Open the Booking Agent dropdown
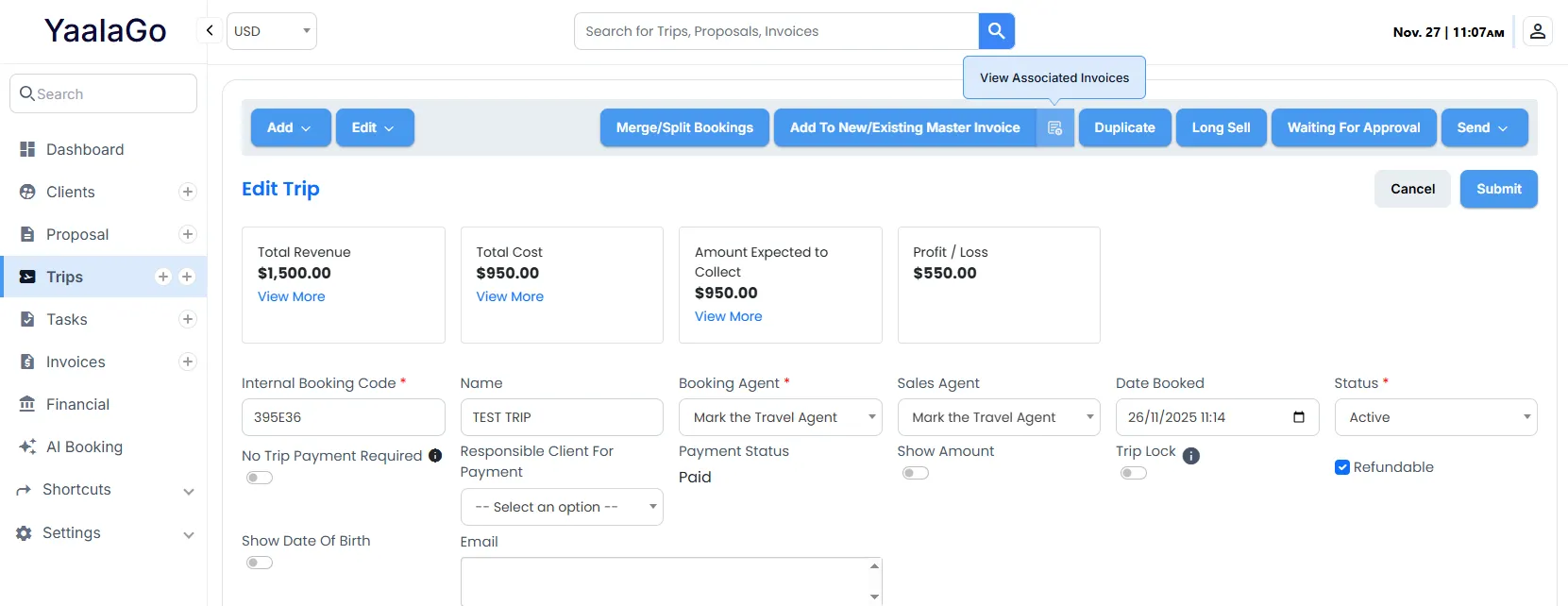This screenshot has width=1568, height=606. pos(781,417)
